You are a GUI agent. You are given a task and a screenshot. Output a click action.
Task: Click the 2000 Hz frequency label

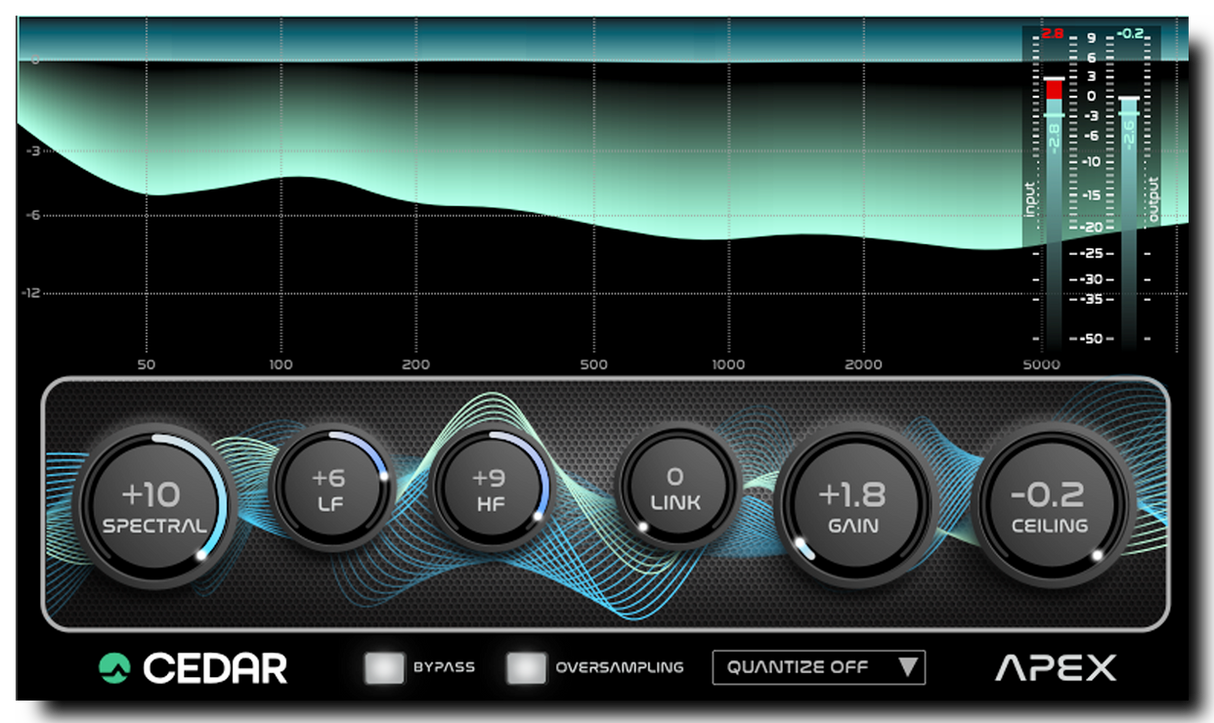coord(863,365)
